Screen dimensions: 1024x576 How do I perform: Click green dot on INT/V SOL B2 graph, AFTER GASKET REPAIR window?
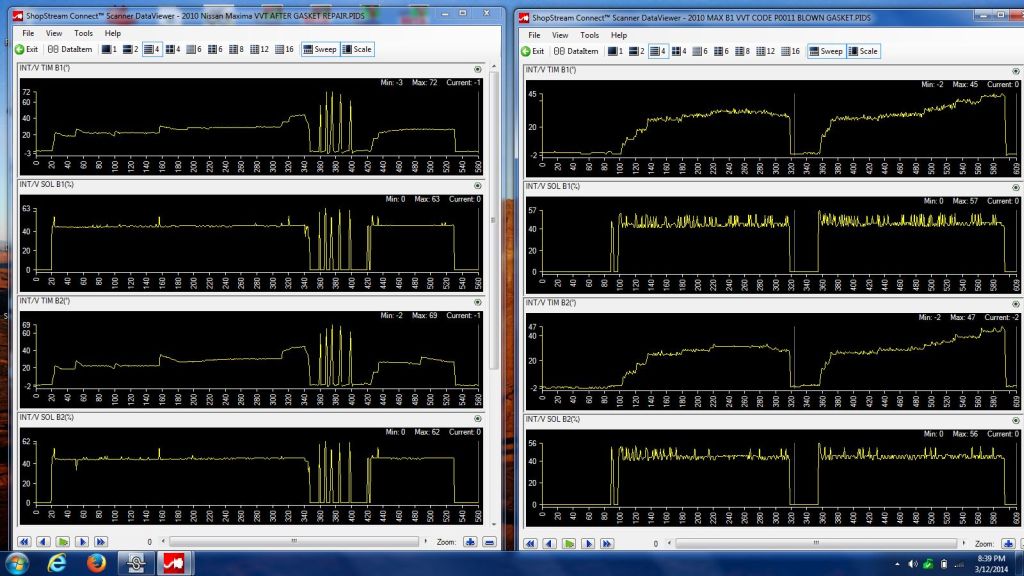(477, 419)
